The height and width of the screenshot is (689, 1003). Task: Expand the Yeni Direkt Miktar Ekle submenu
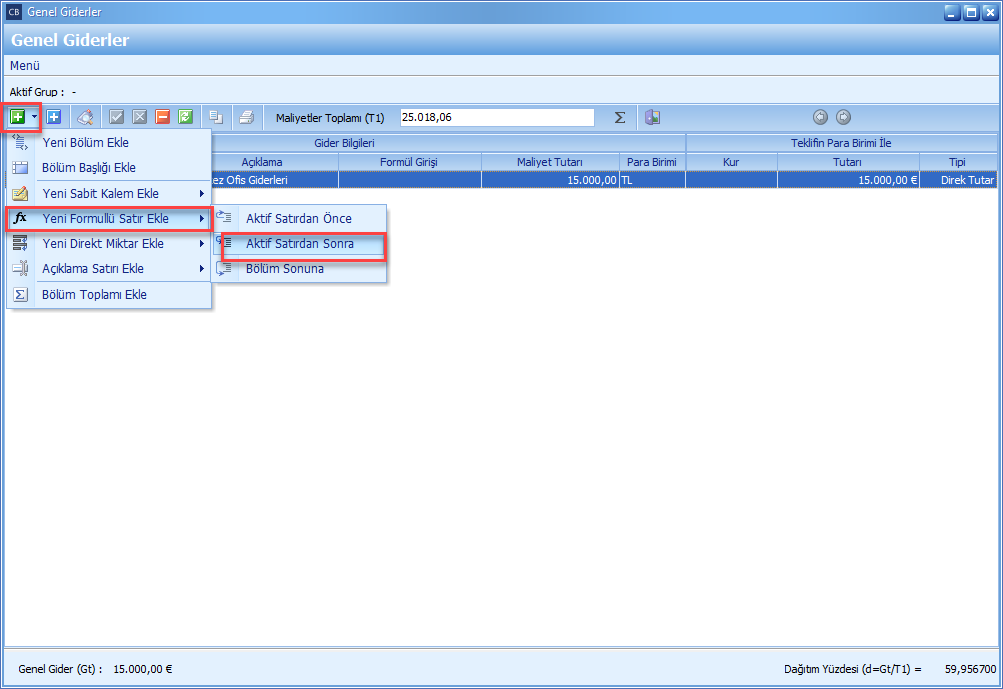pyautogui.click(x=109, y=243)
